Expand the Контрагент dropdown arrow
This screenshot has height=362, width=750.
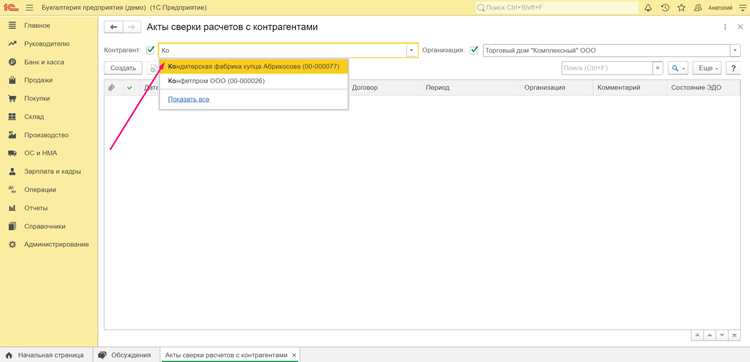[x=412, y=50]
